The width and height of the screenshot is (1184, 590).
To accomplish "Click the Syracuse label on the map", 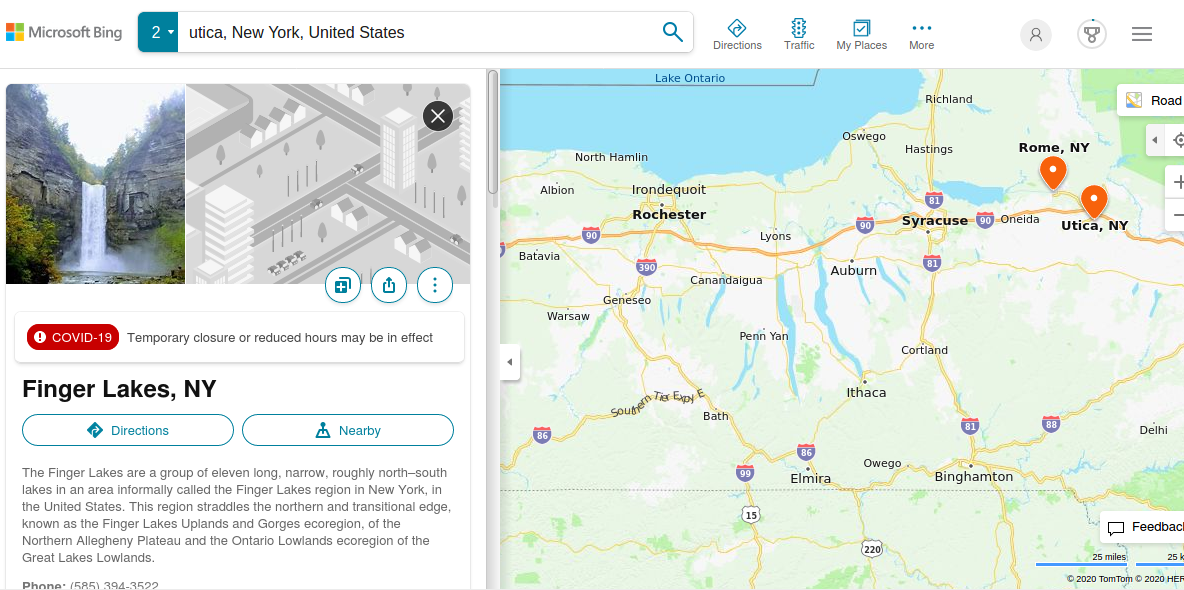I will pos(935,221).
